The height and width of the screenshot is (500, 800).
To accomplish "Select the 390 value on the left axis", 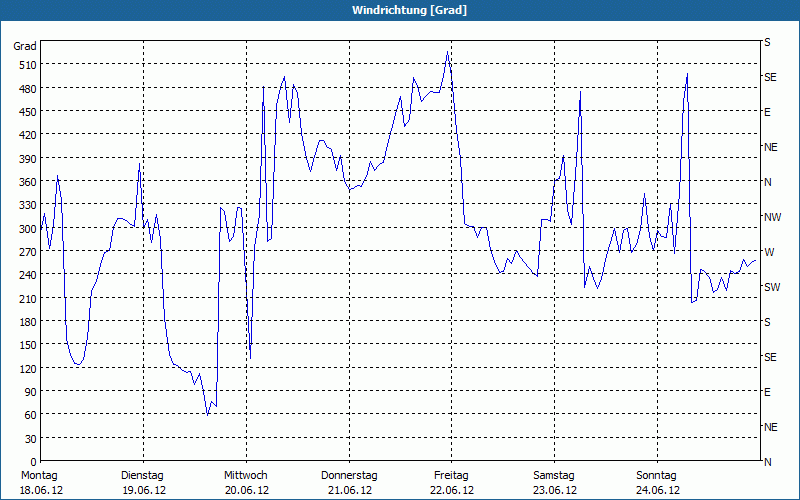I will click(x=28, y=159).
